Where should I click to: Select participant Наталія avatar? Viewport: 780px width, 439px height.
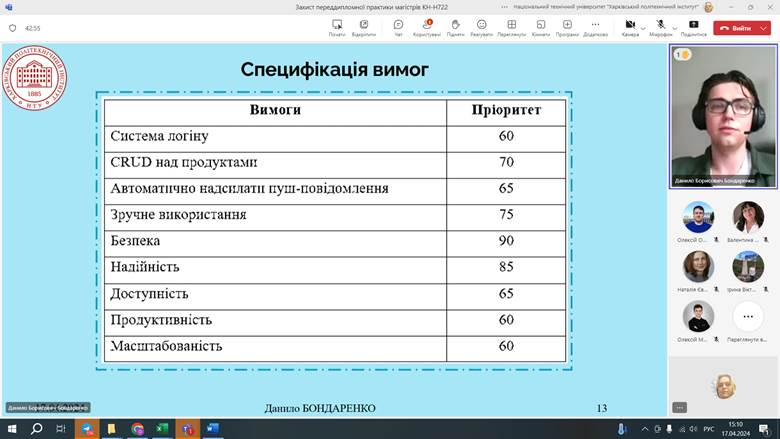(698, 266)
